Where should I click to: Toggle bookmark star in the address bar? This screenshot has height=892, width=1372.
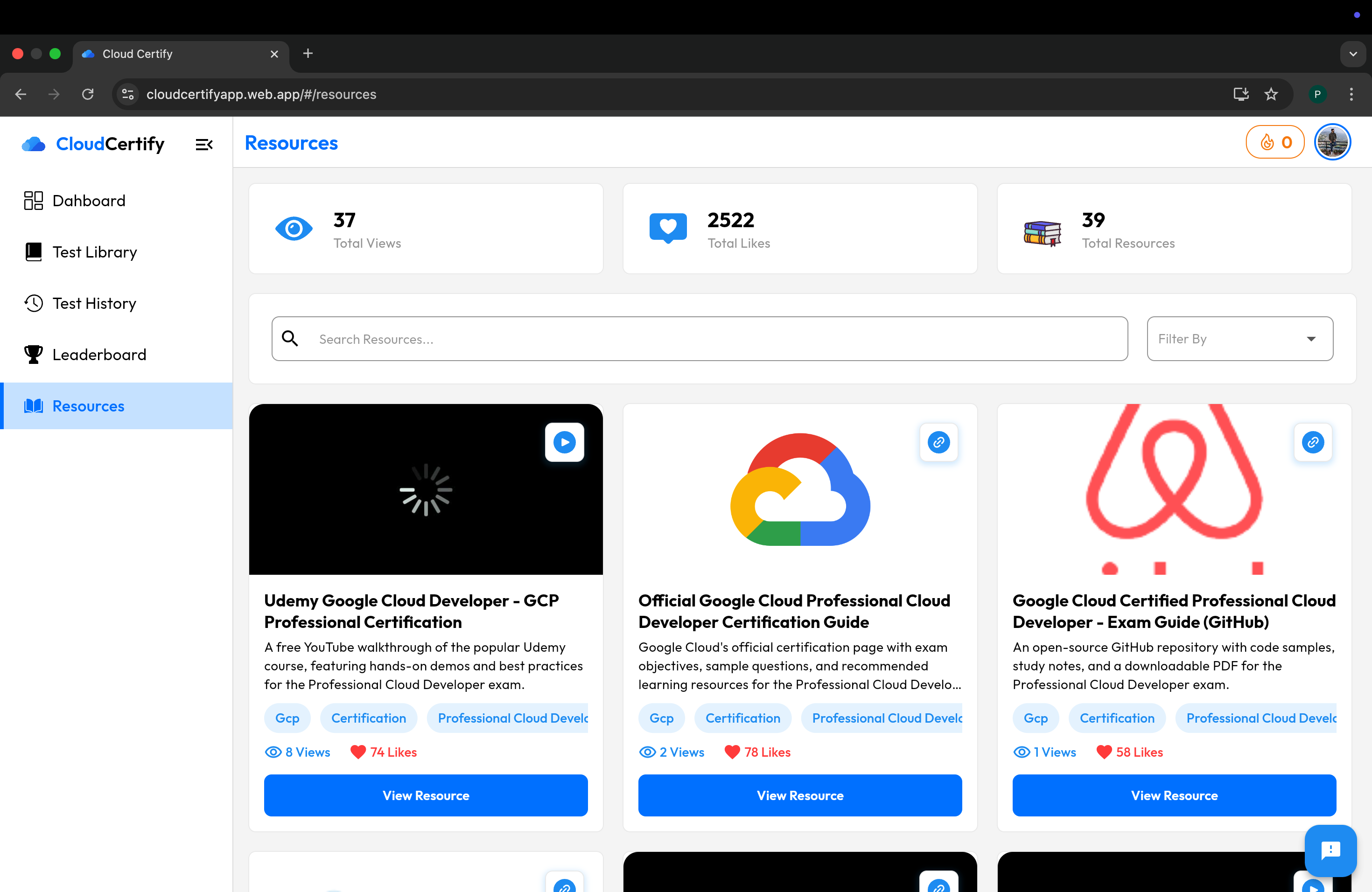[x=1272, y=94]
